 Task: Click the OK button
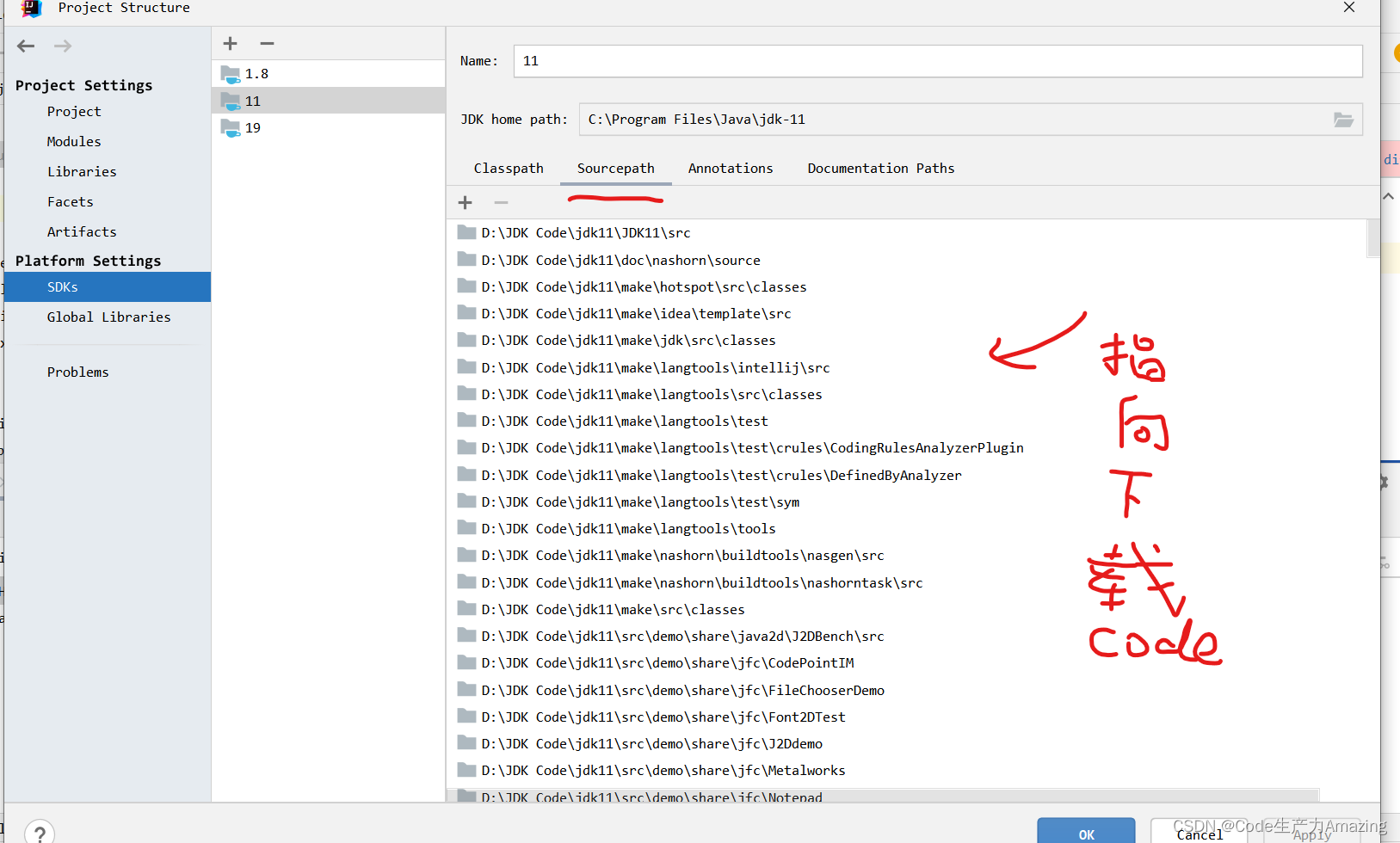coord(1085,833)
